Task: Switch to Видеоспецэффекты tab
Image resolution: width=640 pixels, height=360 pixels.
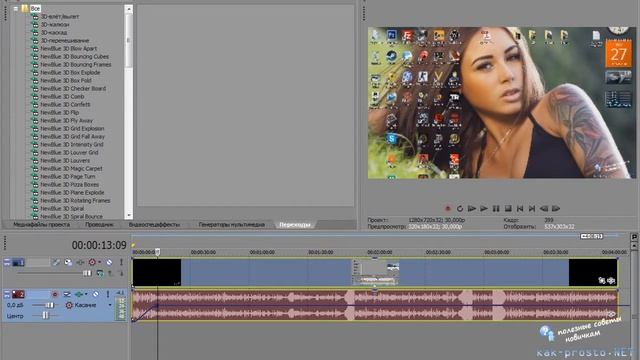Action: (154, 224)
